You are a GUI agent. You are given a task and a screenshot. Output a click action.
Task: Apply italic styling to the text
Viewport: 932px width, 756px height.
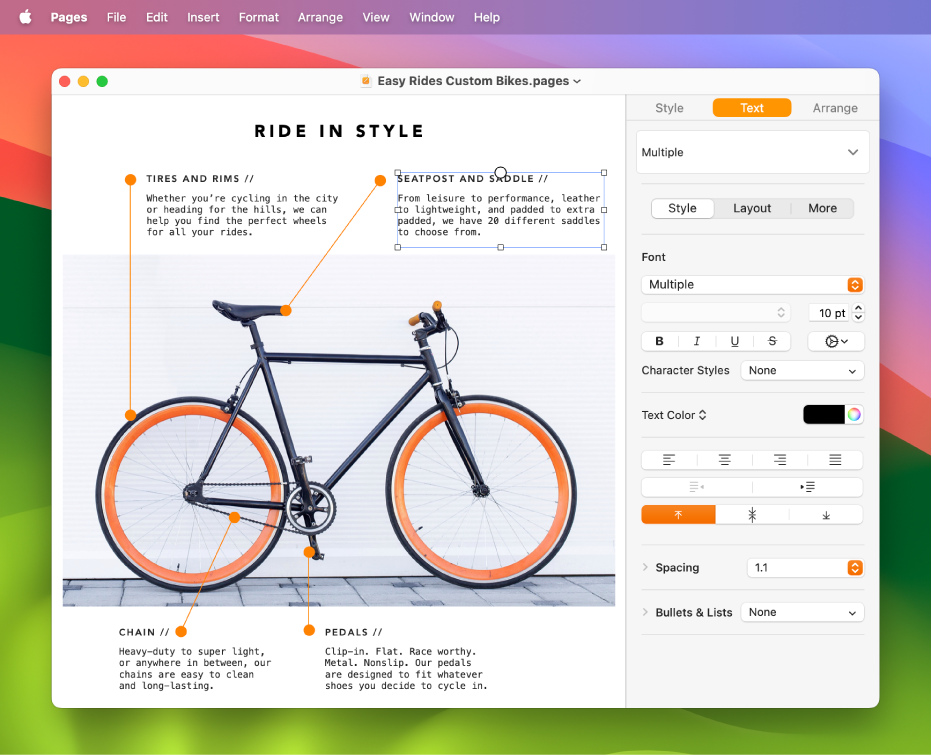coord(696,341)
